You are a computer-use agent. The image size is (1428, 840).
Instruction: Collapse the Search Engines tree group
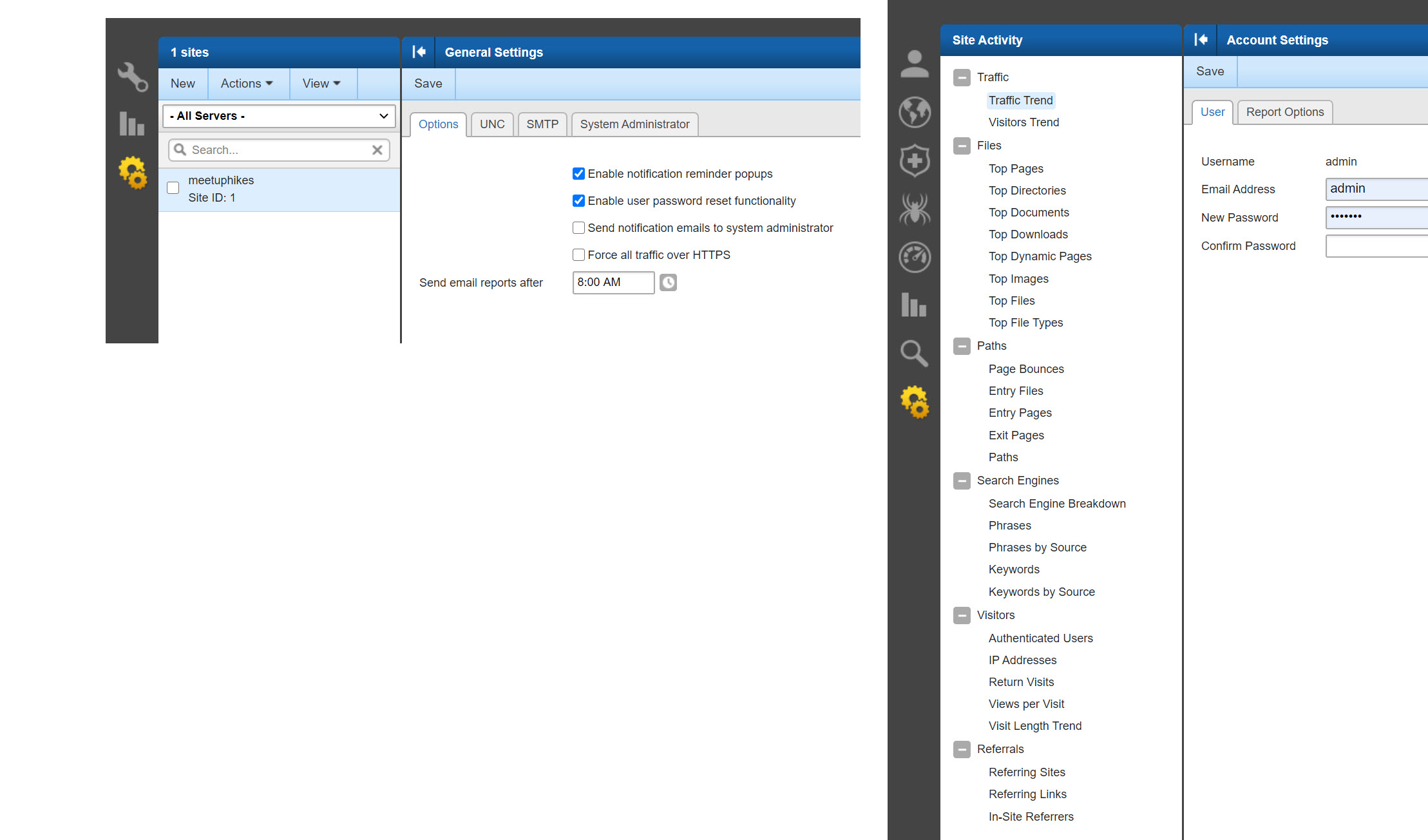[962, 481]
